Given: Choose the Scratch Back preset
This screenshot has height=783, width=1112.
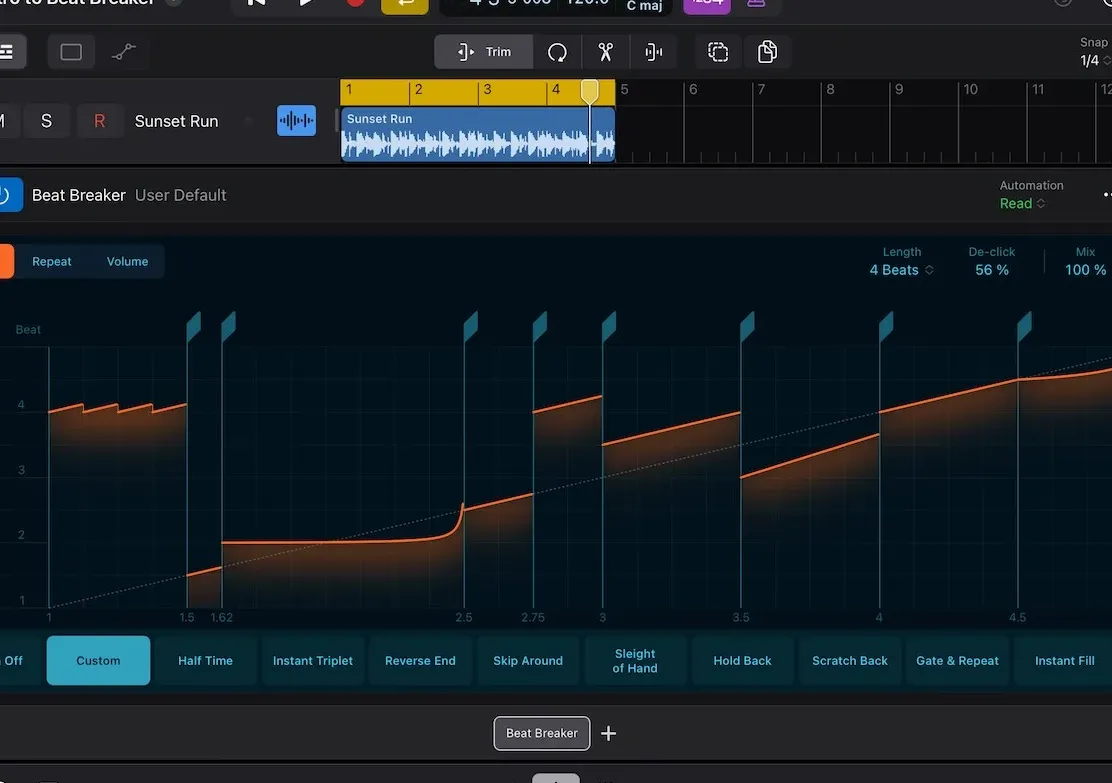Looking at the screenshot, I should point(850,660).
